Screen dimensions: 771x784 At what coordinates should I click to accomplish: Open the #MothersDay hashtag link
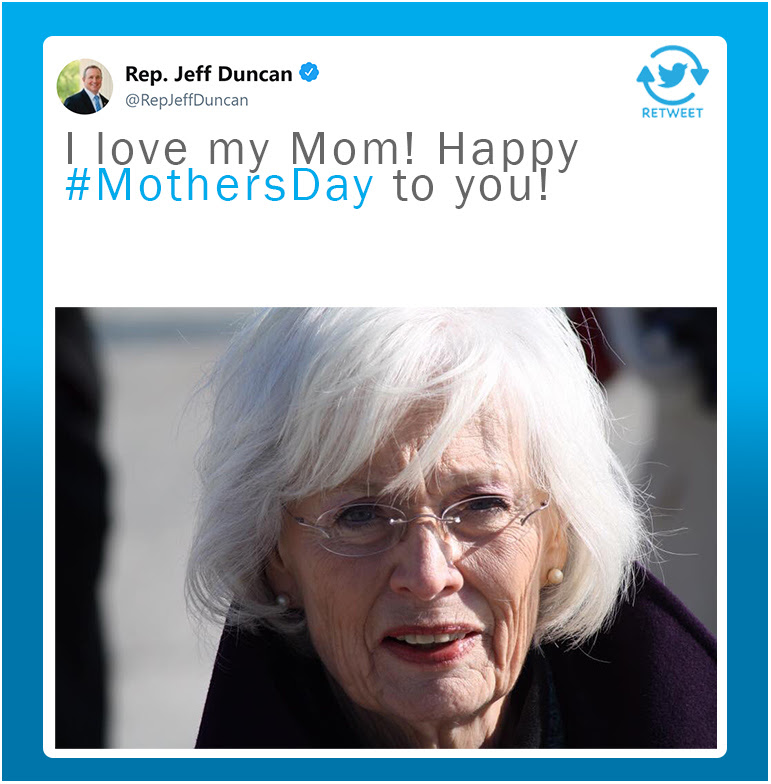point(219,187)
